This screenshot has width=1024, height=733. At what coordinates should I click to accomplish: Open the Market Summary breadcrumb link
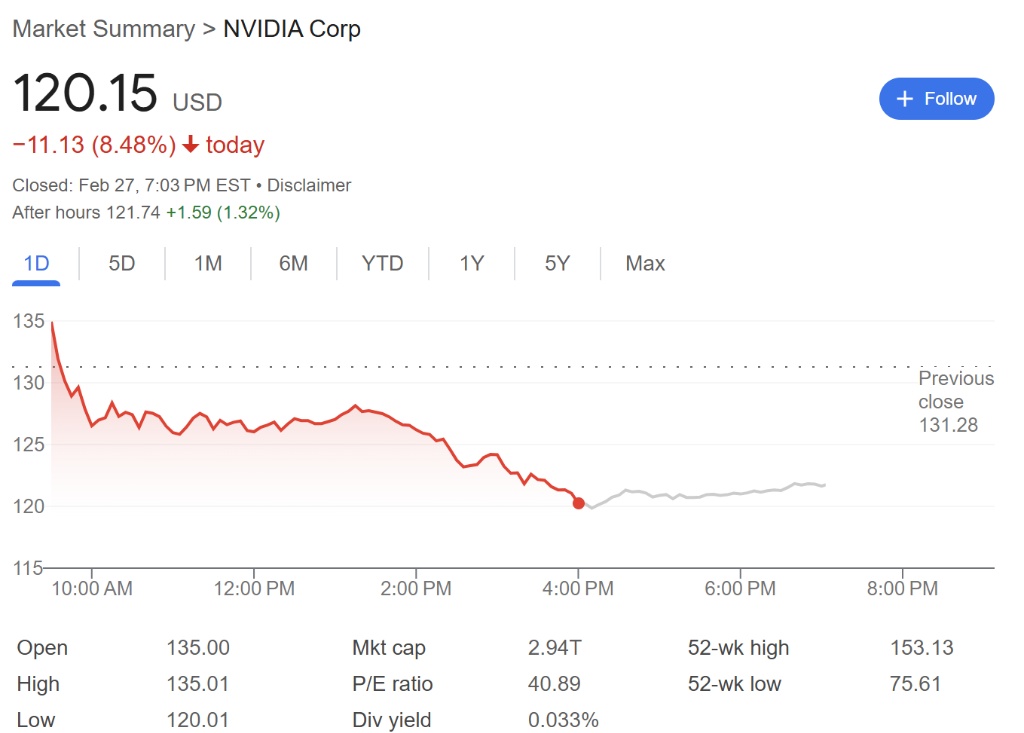(103, 29)
